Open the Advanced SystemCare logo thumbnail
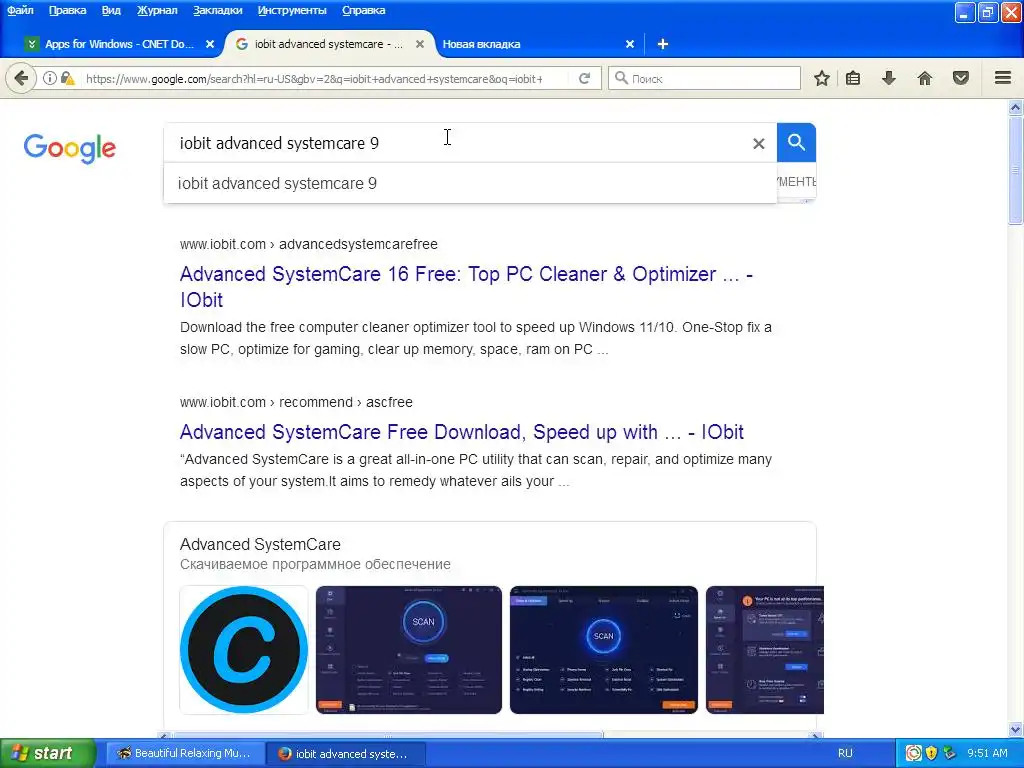The image size is (1024, 768). [244, 650]
